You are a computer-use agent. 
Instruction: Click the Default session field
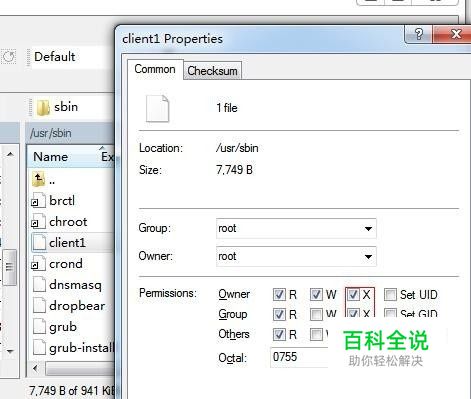click(73, 57)
